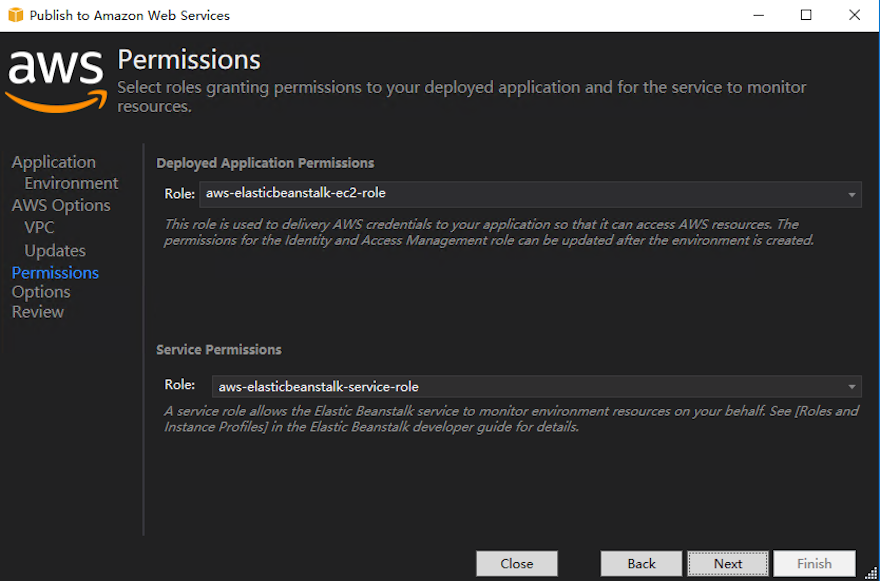Click the service role description text

511,419
